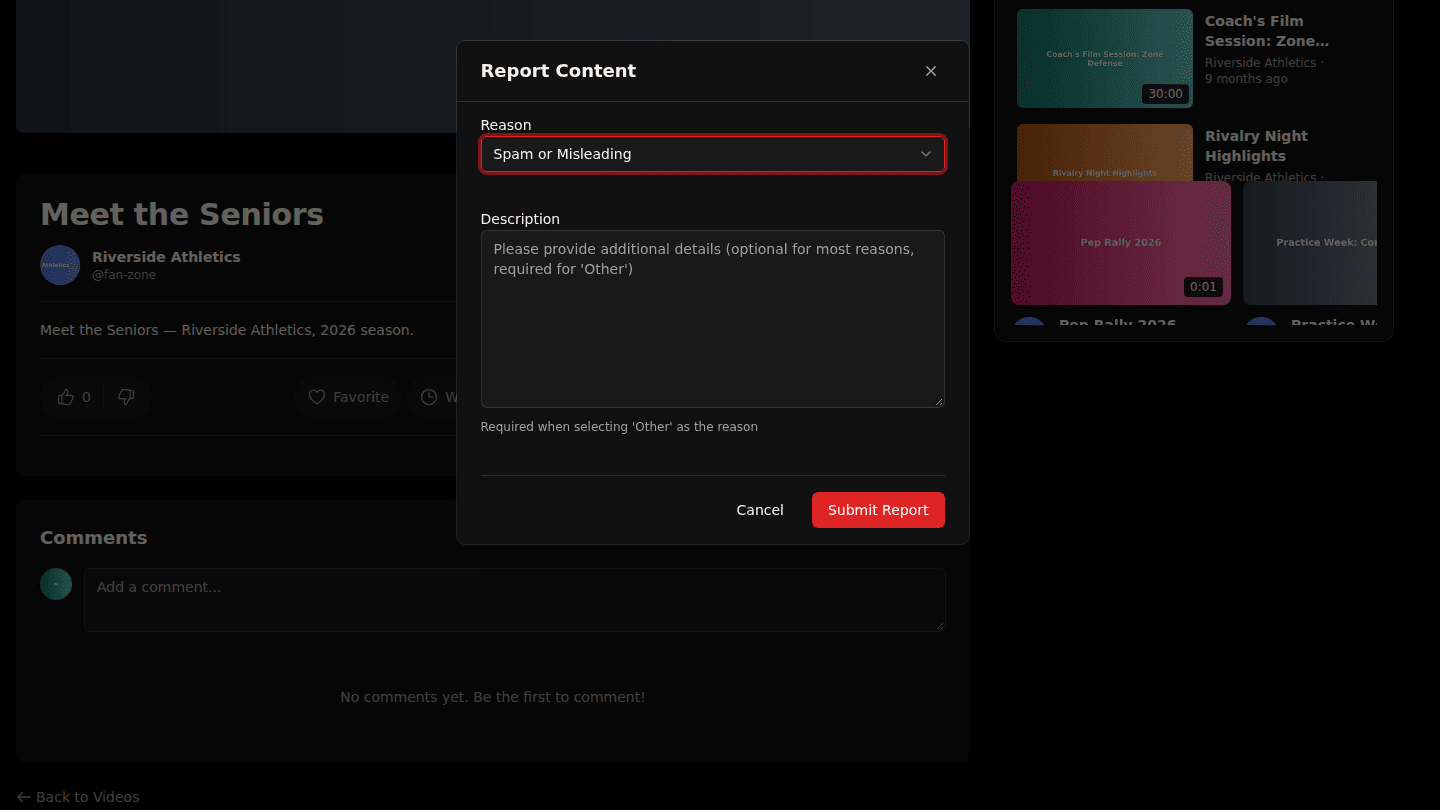Click the Meet the Seniors title

tap(182, 214)
